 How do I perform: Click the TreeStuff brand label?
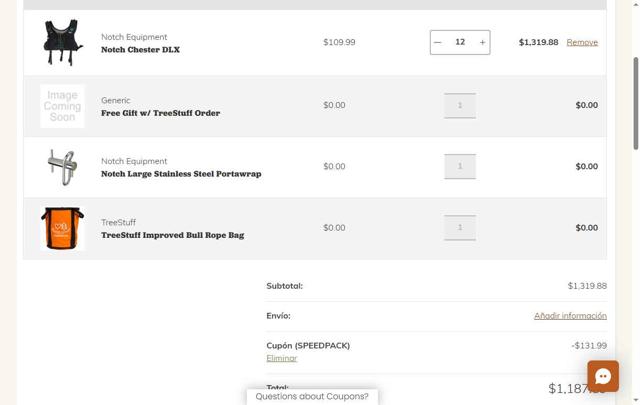point(118,223)
